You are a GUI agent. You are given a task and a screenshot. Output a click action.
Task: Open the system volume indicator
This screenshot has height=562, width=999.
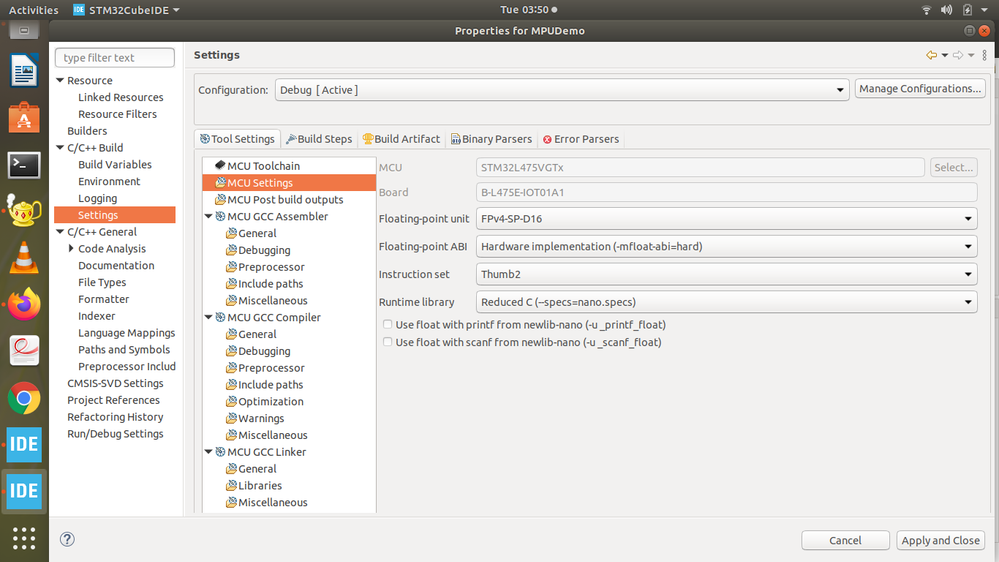[947, 10]
